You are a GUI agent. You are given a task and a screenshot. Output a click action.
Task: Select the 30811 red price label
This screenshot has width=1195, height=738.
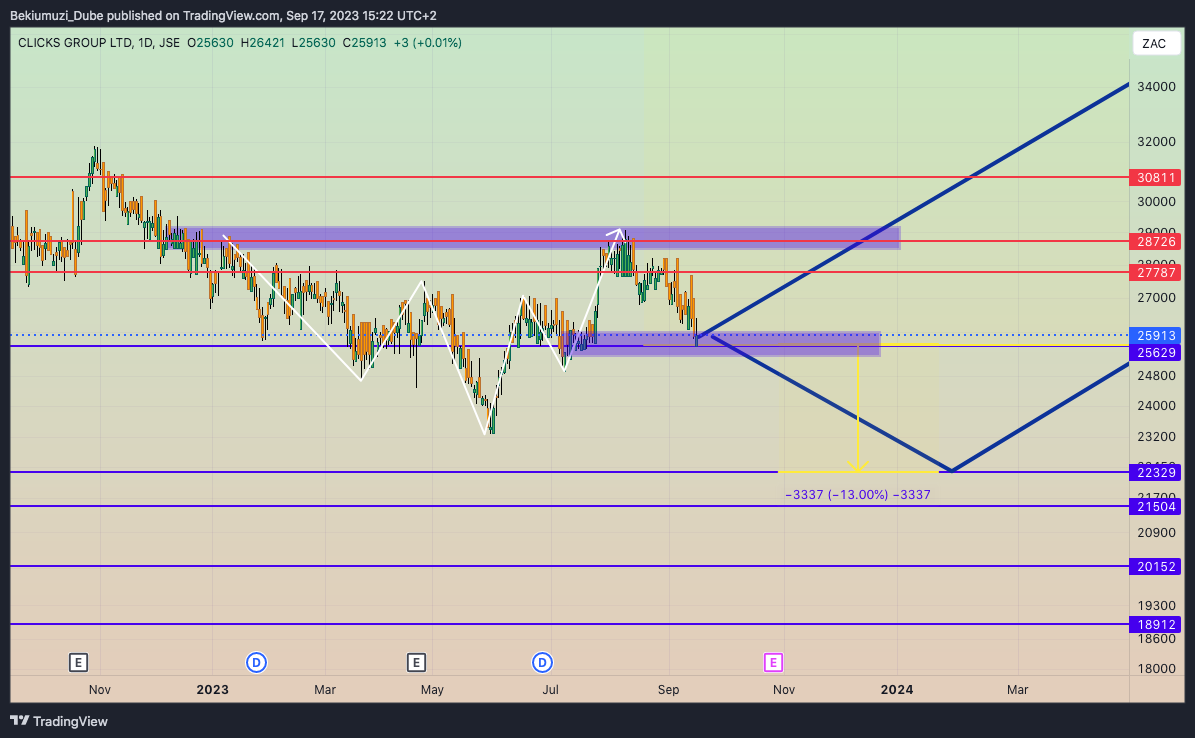1155,178
